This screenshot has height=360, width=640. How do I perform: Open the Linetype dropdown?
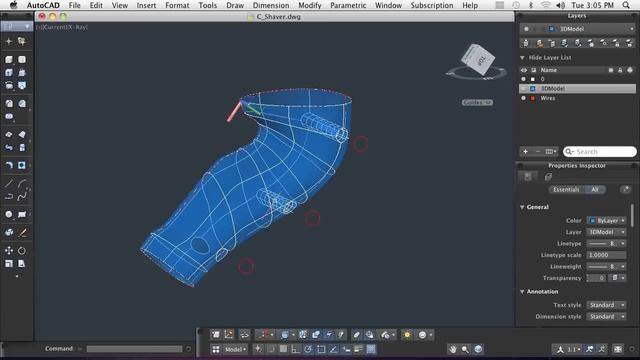[606, 243]
